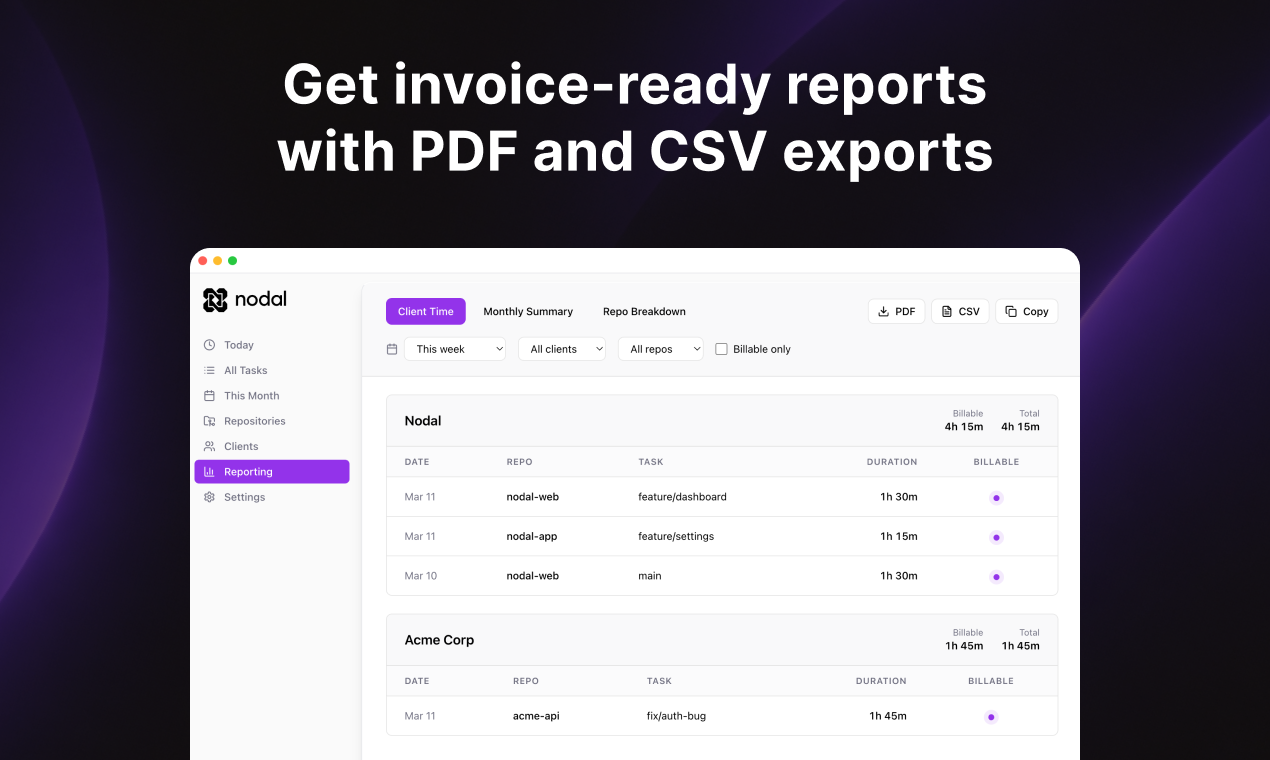Click the acme-api repo cell
This screenshot has height=760, width=1270.
(x=536, y=716)
